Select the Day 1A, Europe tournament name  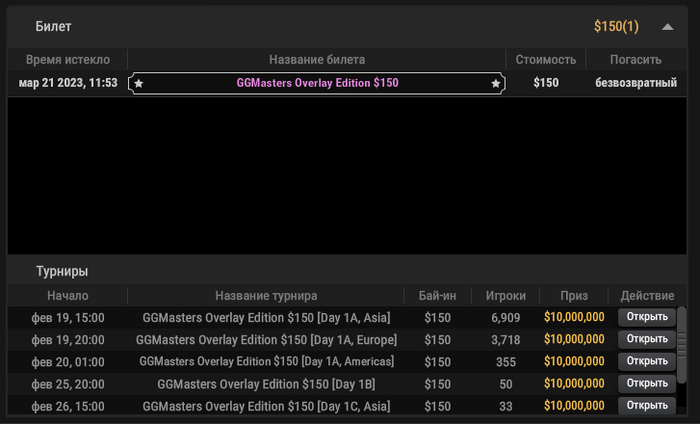(x=266, y=340)
